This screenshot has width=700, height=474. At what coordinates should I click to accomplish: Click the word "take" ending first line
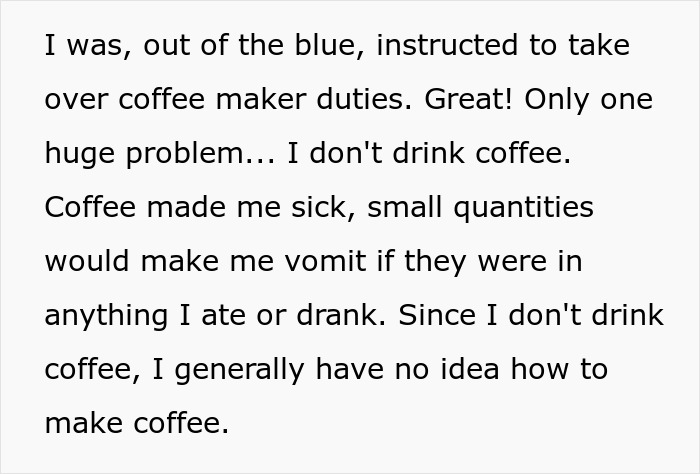click(x=599, y=45)
